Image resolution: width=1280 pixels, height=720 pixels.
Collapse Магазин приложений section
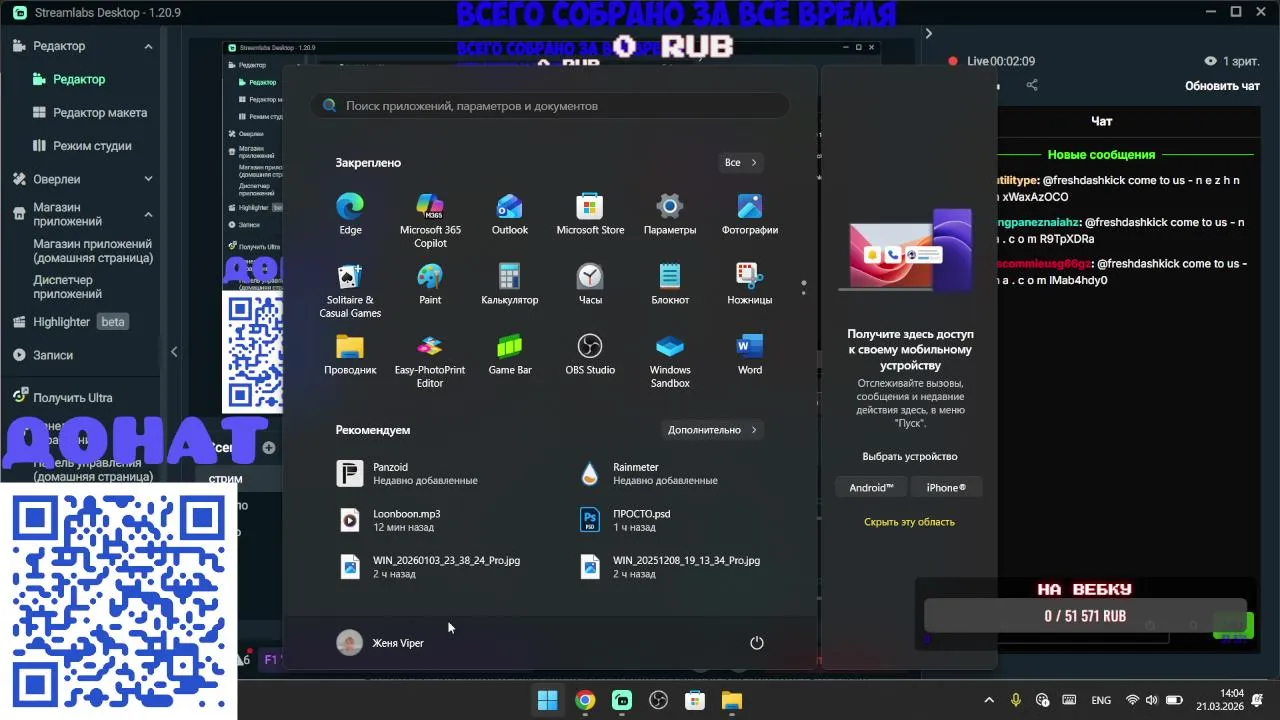pyautogui.click(x=148, y=214)
